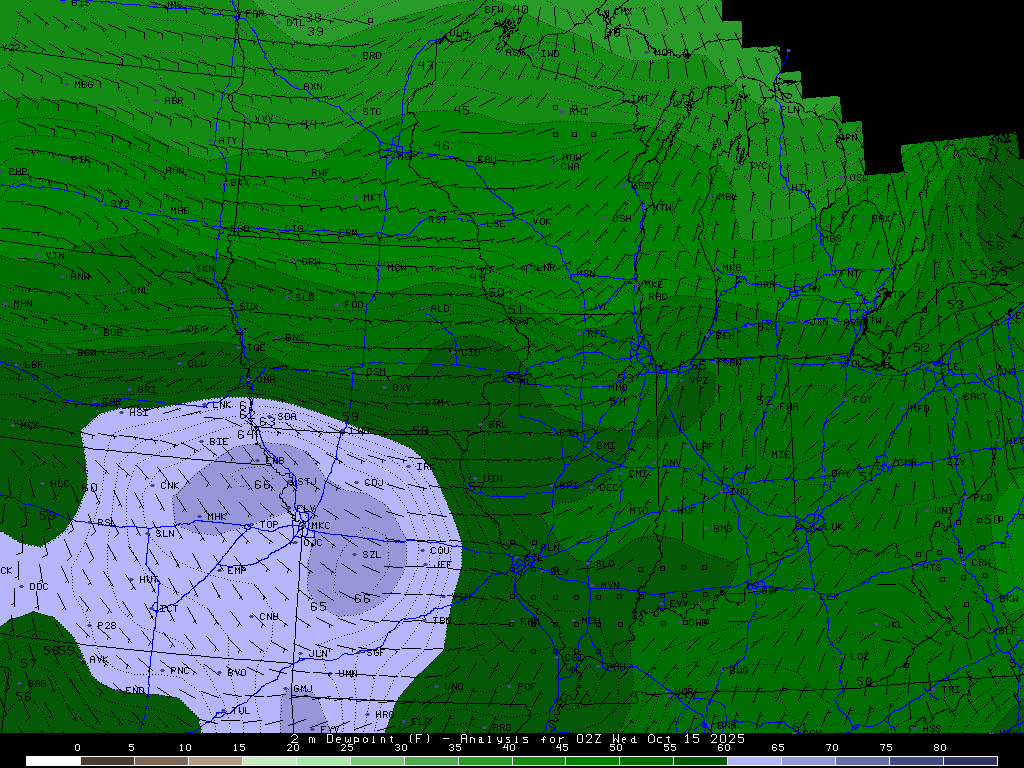The width and height of the screenshot is (1024, 768).
Task: Click the 65-70 purple legend swatch
Action: 808,761
